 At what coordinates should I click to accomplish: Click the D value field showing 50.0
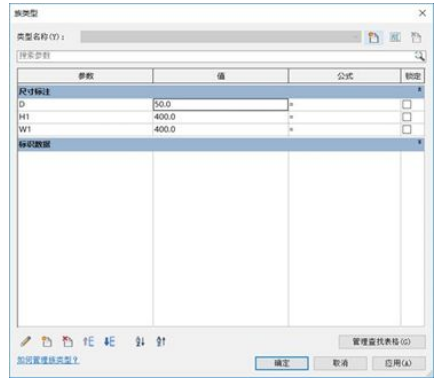(220, 104)
